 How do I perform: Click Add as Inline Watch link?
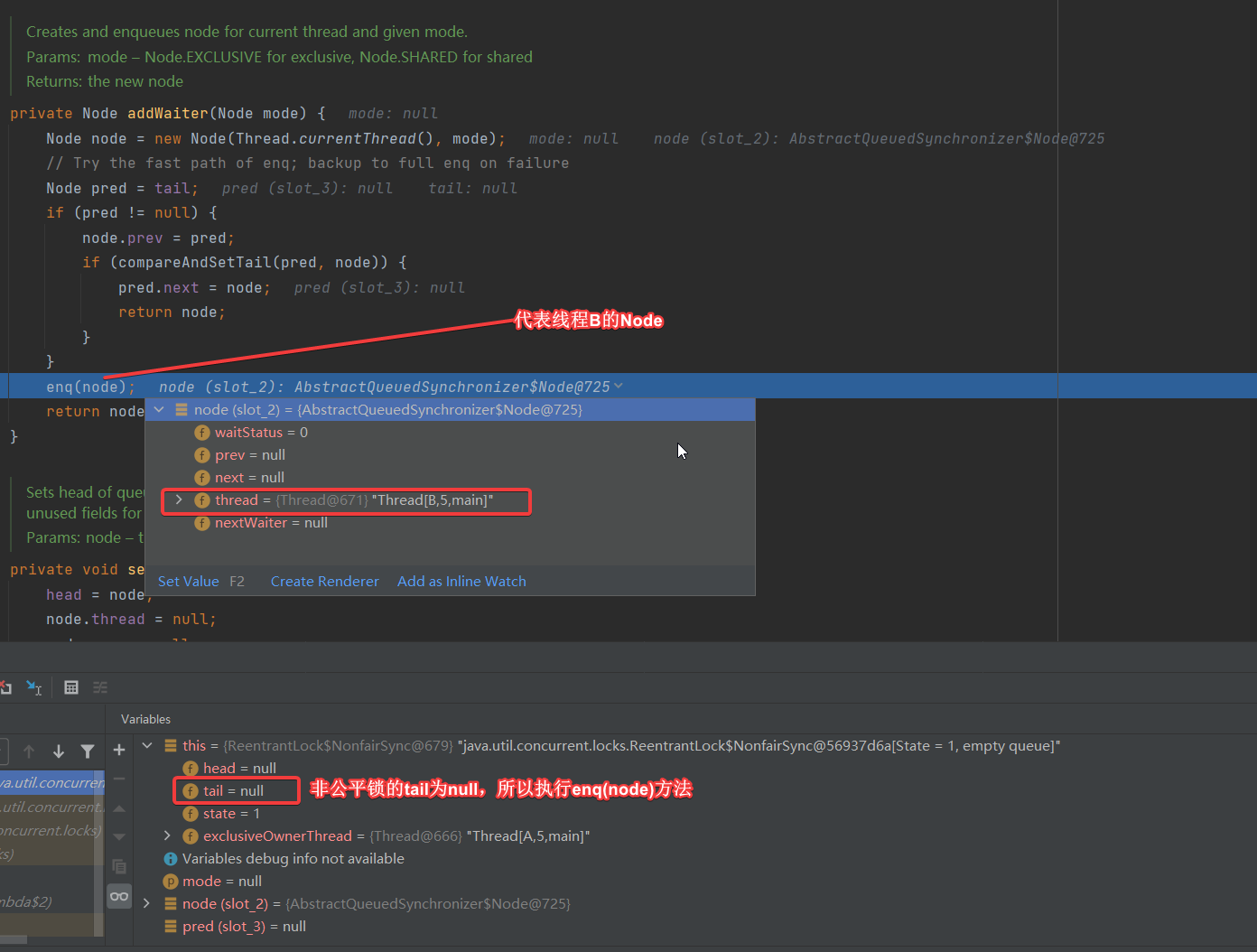(461, 582)
